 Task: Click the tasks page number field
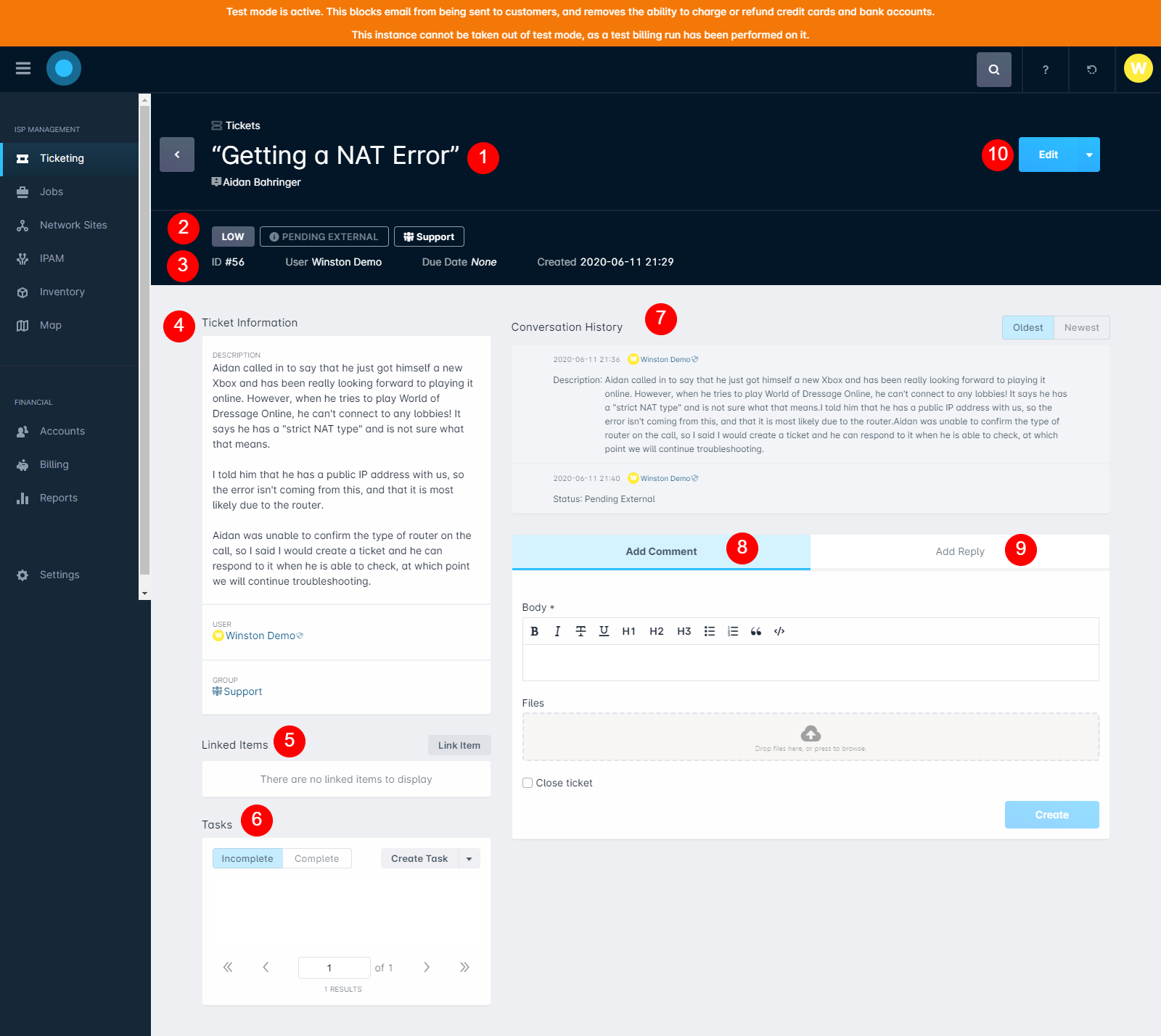(334, 967)
